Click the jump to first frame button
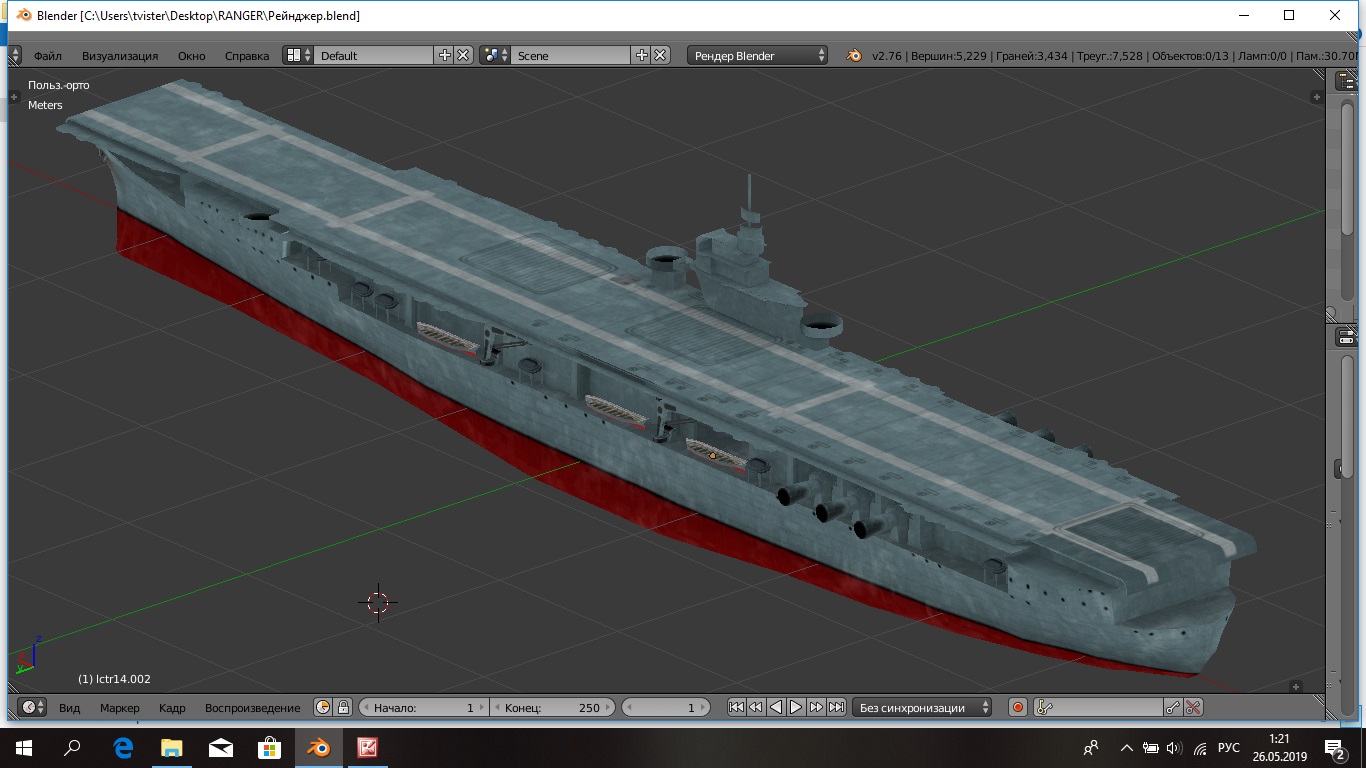The image size is (1366, 768). point(736,707)
